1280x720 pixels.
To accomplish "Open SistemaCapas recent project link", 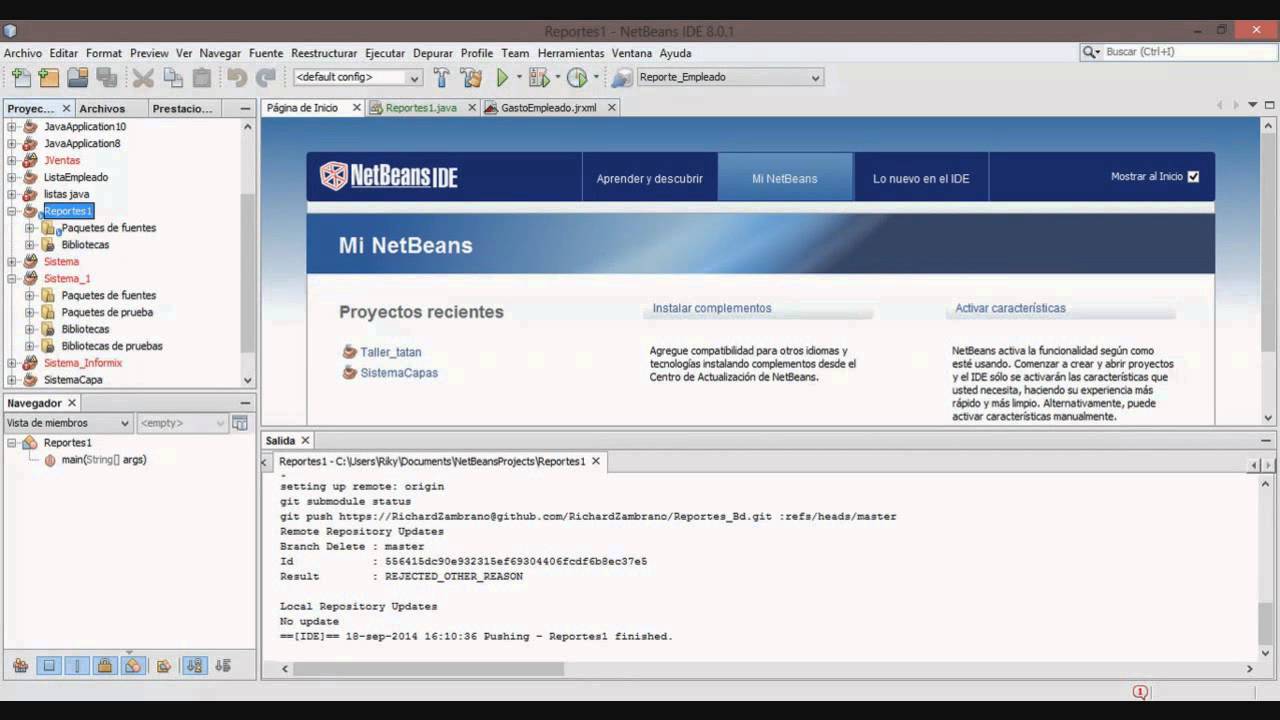I will (x=399, y=373).
